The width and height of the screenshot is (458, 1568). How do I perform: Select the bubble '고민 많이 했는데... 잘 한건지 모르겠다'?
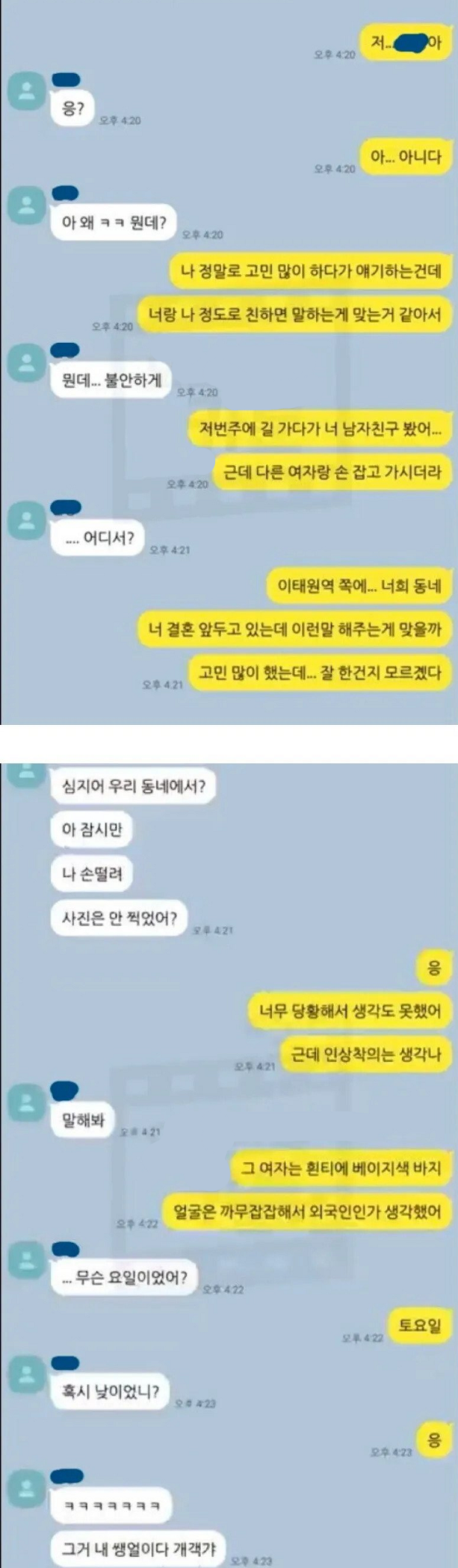[320, 672]
